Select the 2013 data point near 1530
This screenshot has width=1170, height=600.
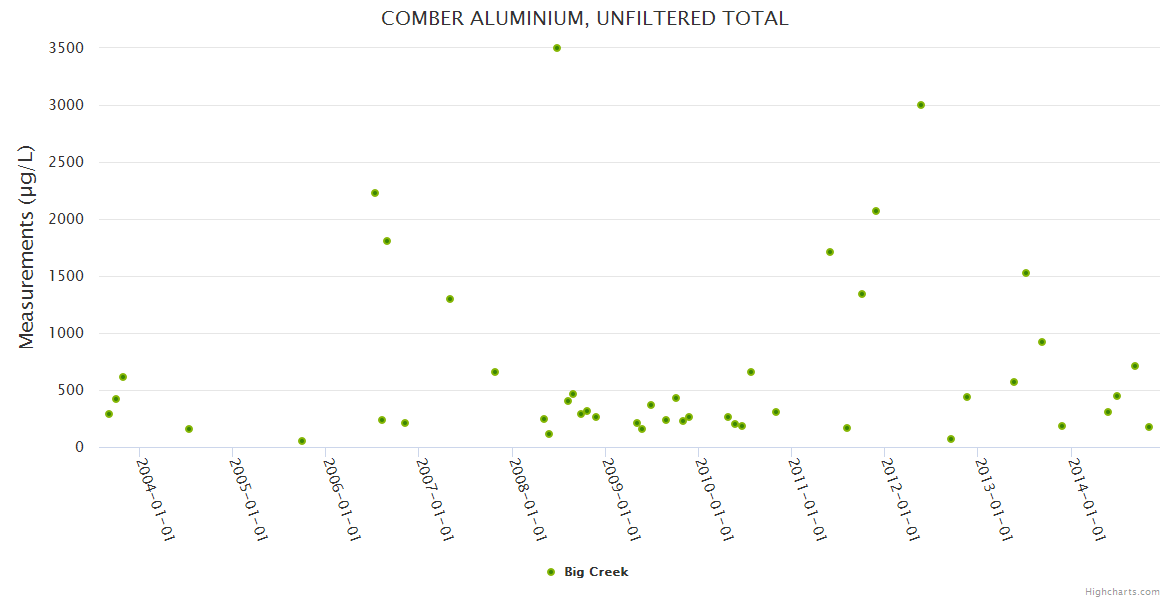click(1026, 273)
